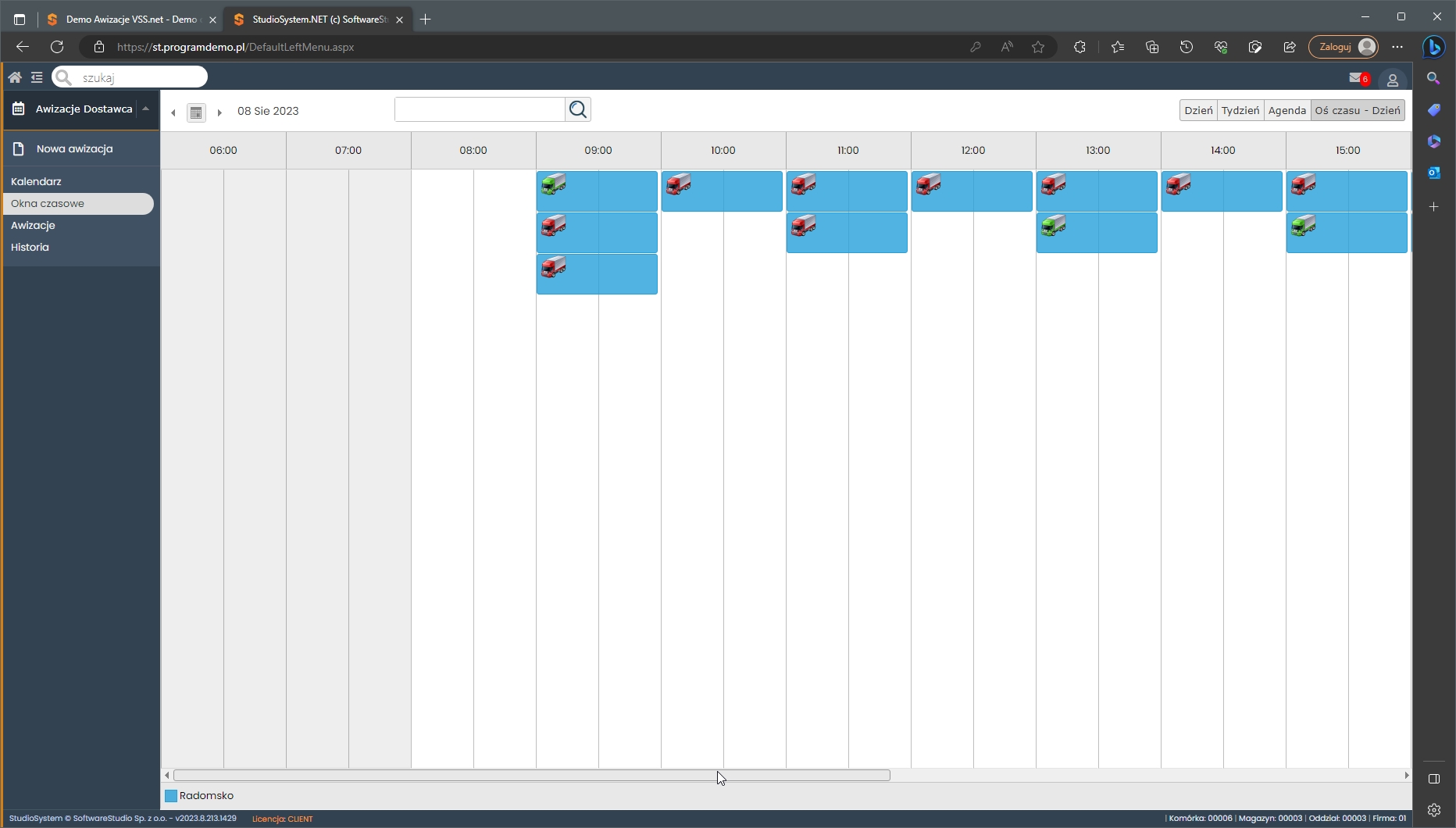The image size is (1456, 828).
Task: Click the home icon in app header
Action: pos(15,77)
